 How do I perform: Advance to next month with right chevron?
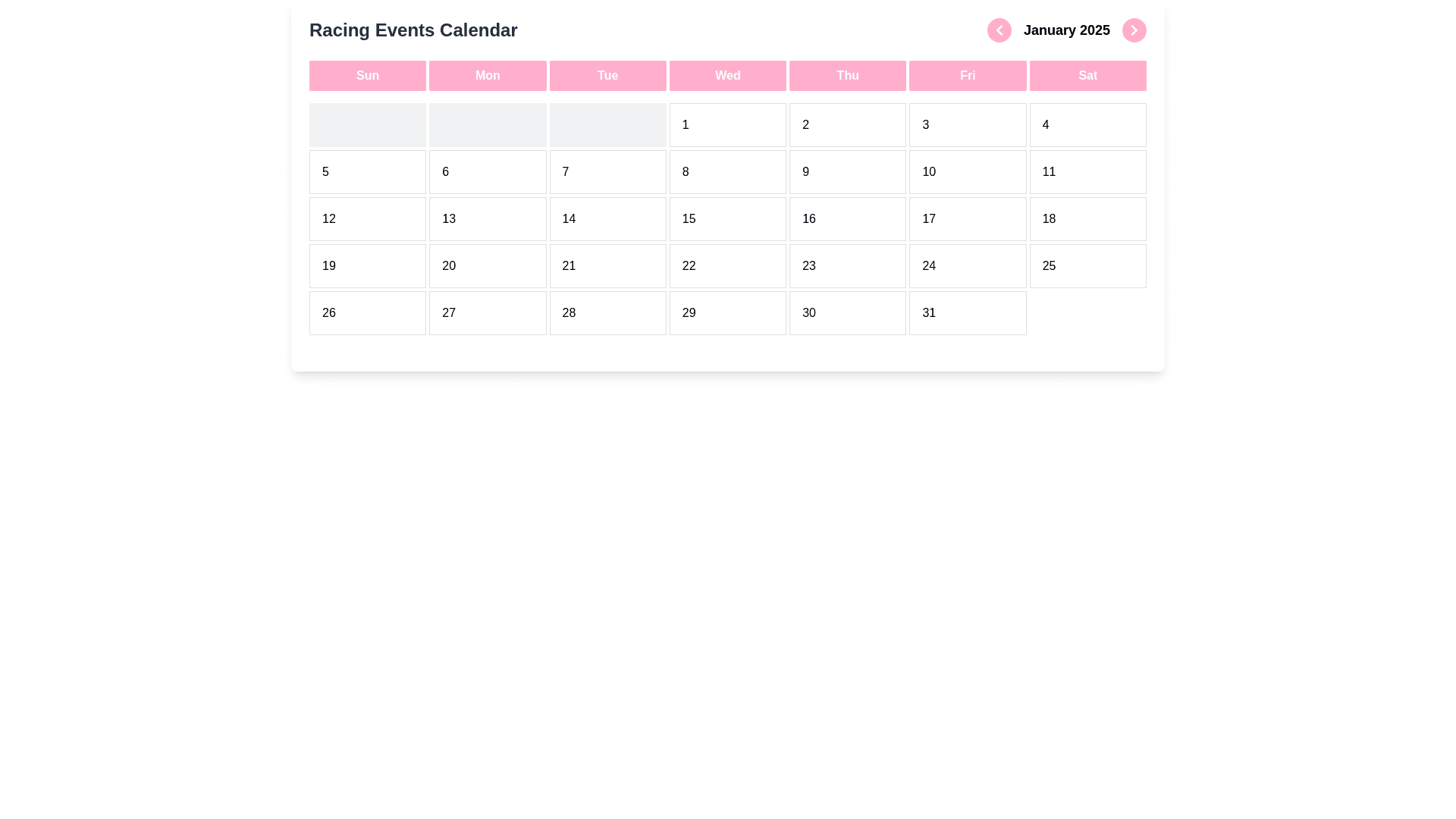point(1134,30)
